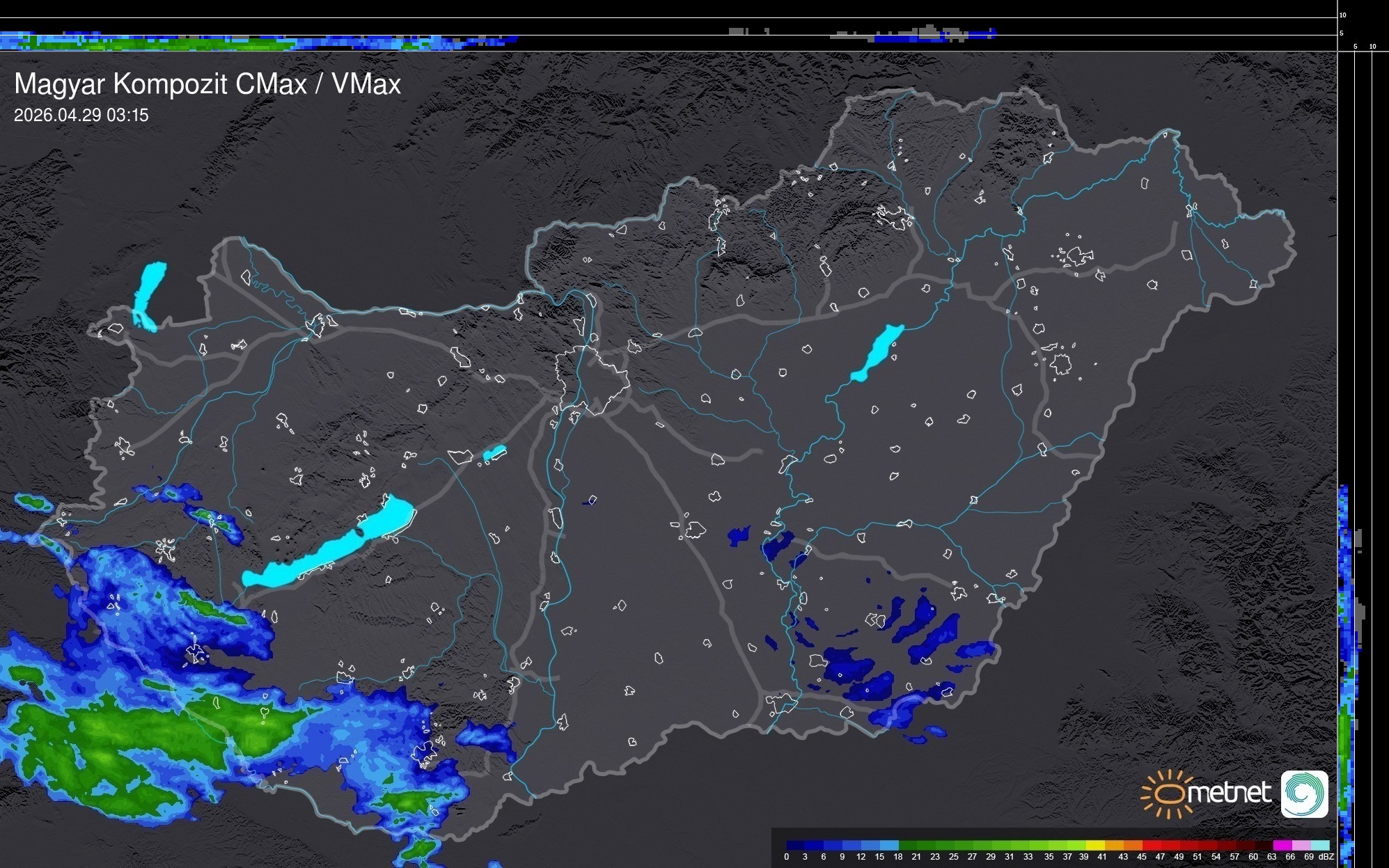Click the top-right height scale label 10
This screenshot has height=868, width=1389.
coord(1342,15)
